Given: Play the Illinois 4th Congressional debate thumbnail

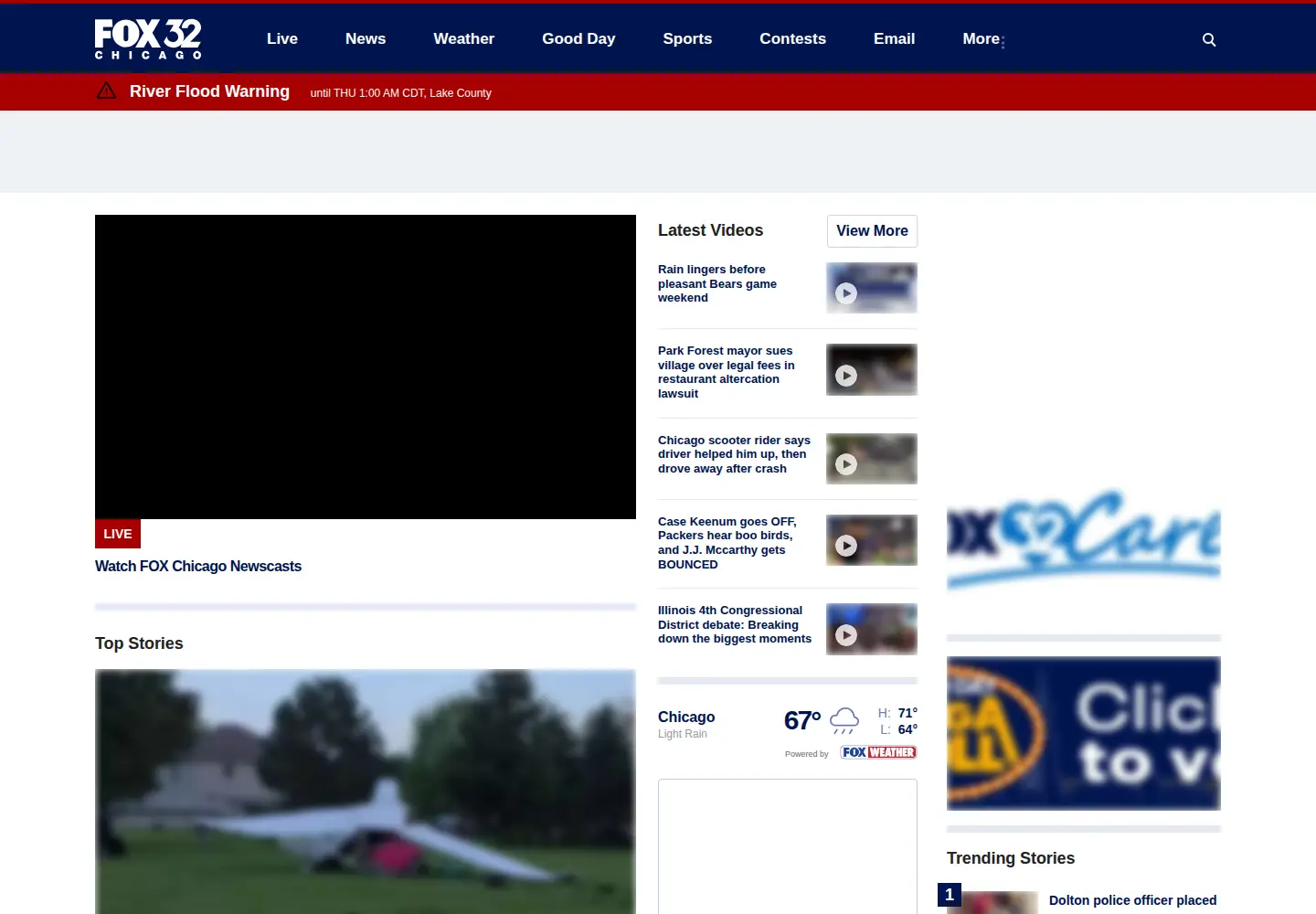Looking at the screenshot, I should tap(872, 629).
